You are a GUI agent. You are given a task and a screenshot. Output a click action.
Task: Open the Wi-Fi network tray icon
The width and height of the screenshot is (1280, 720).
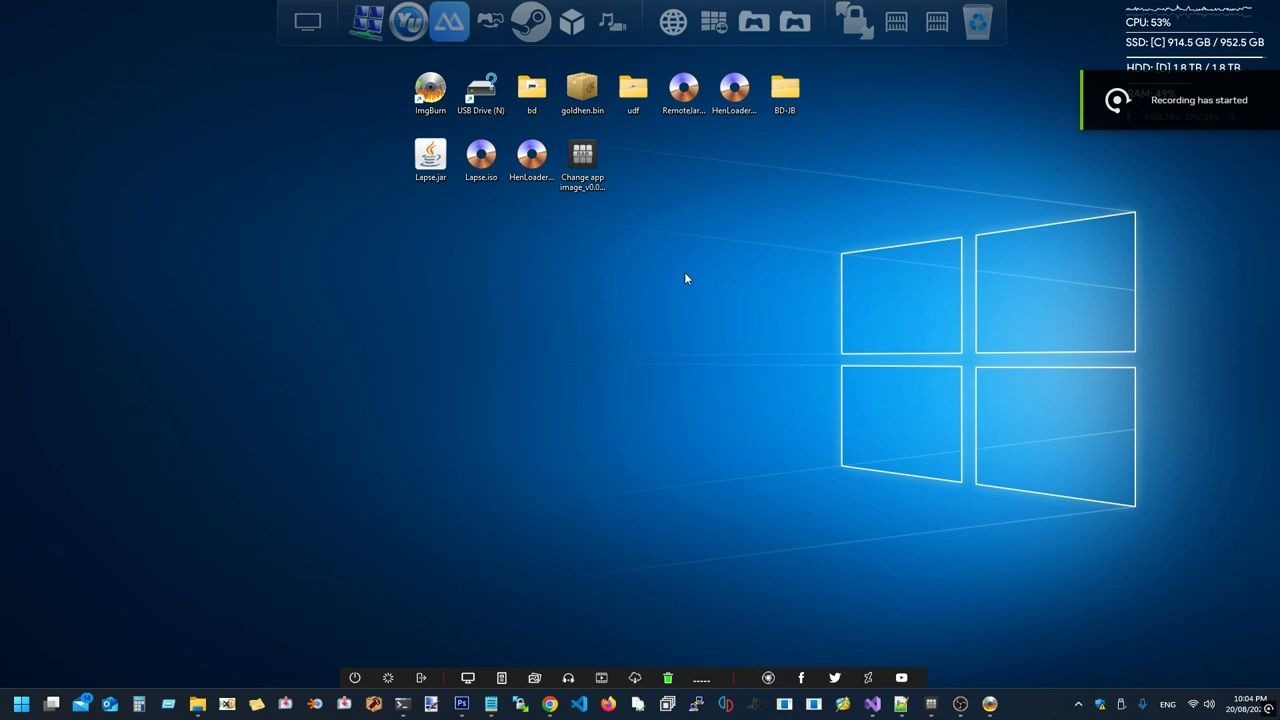pyautogui.click(x=1193, y=704)
